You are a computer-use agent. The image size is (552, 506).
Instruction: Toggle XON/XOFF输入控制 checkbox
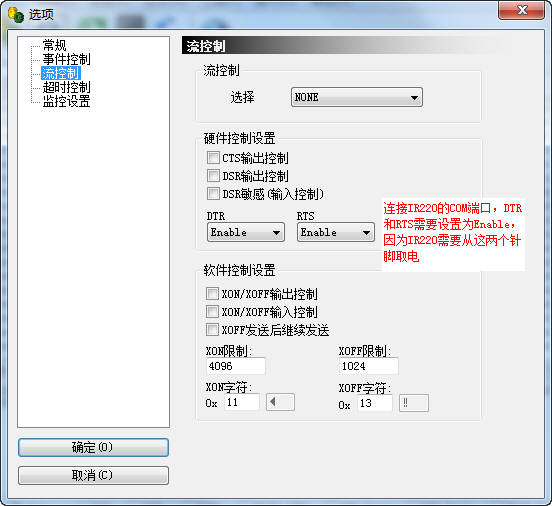212,312
